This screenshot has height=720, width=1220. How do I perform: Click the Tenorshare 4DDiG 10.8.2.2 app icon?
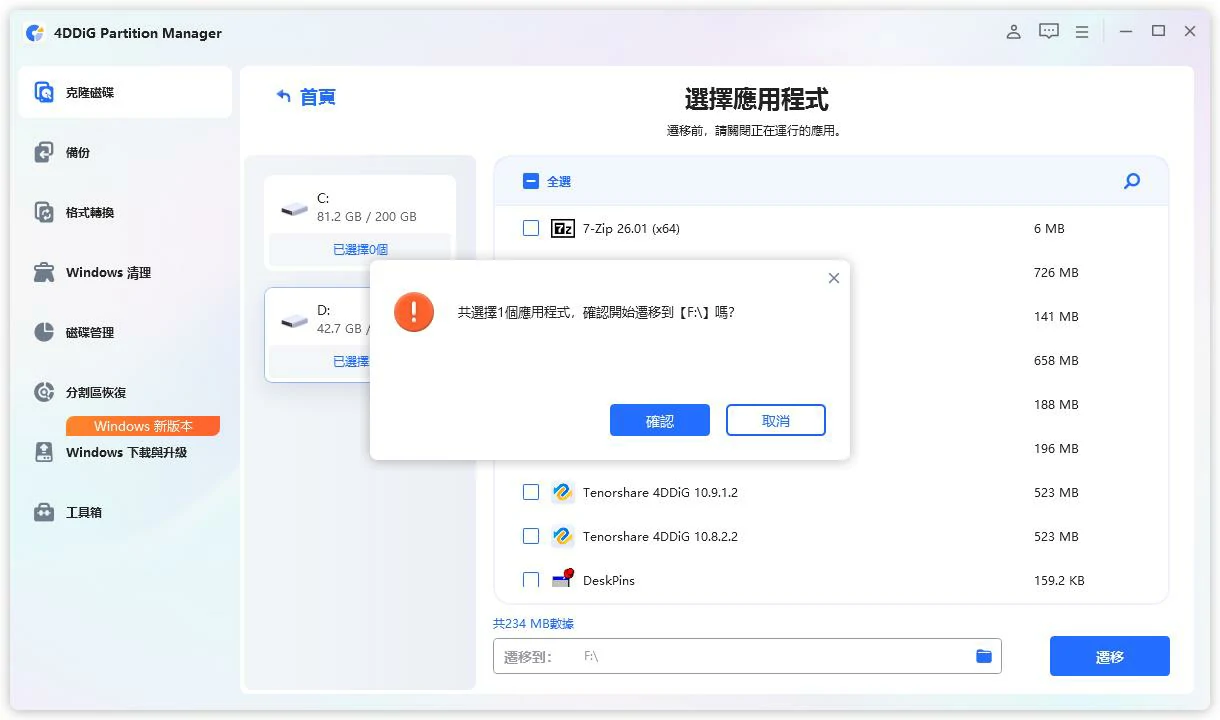(563, 536)
